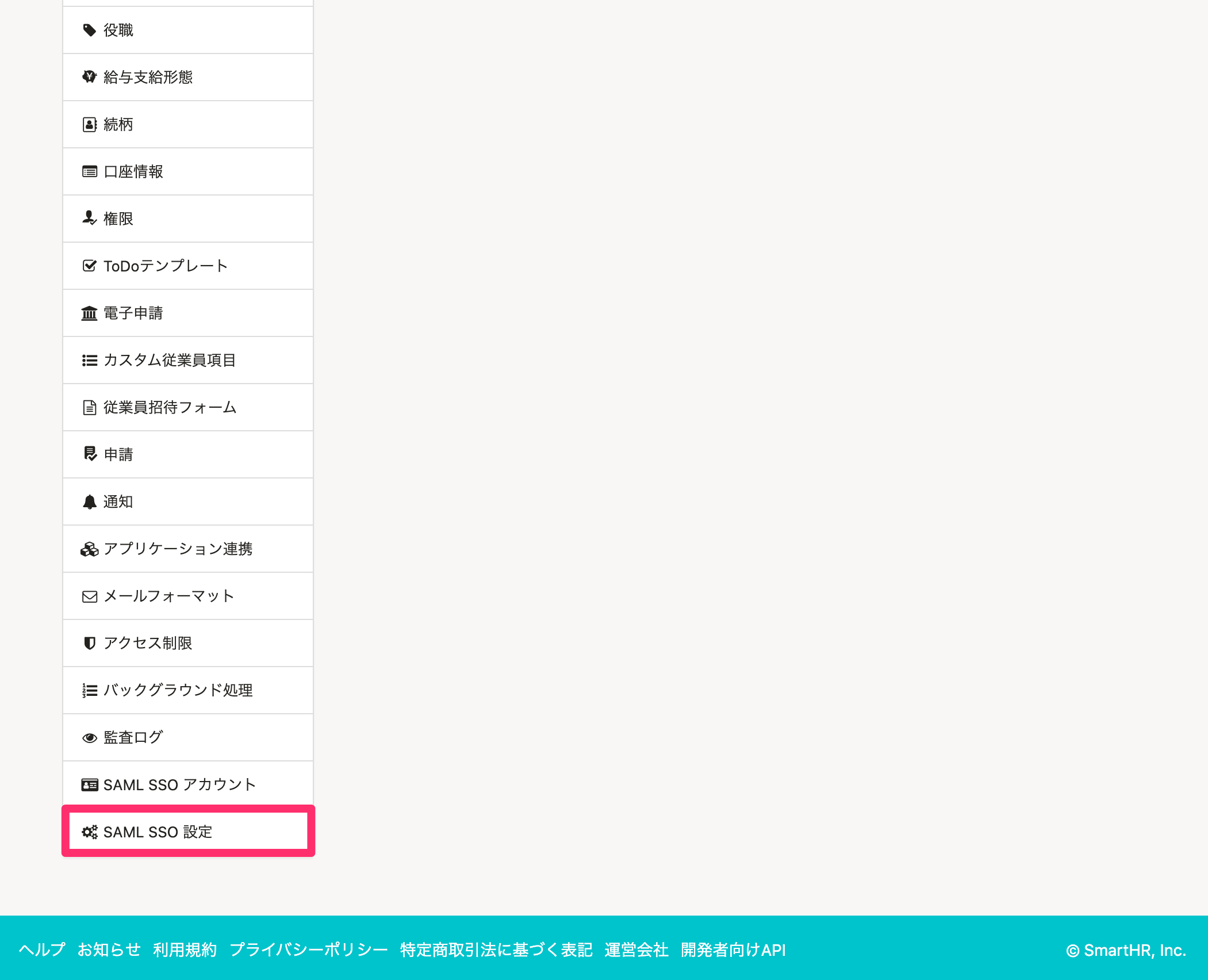
Task: Click the ヘルプ footer link
Action: pos(42,950)
